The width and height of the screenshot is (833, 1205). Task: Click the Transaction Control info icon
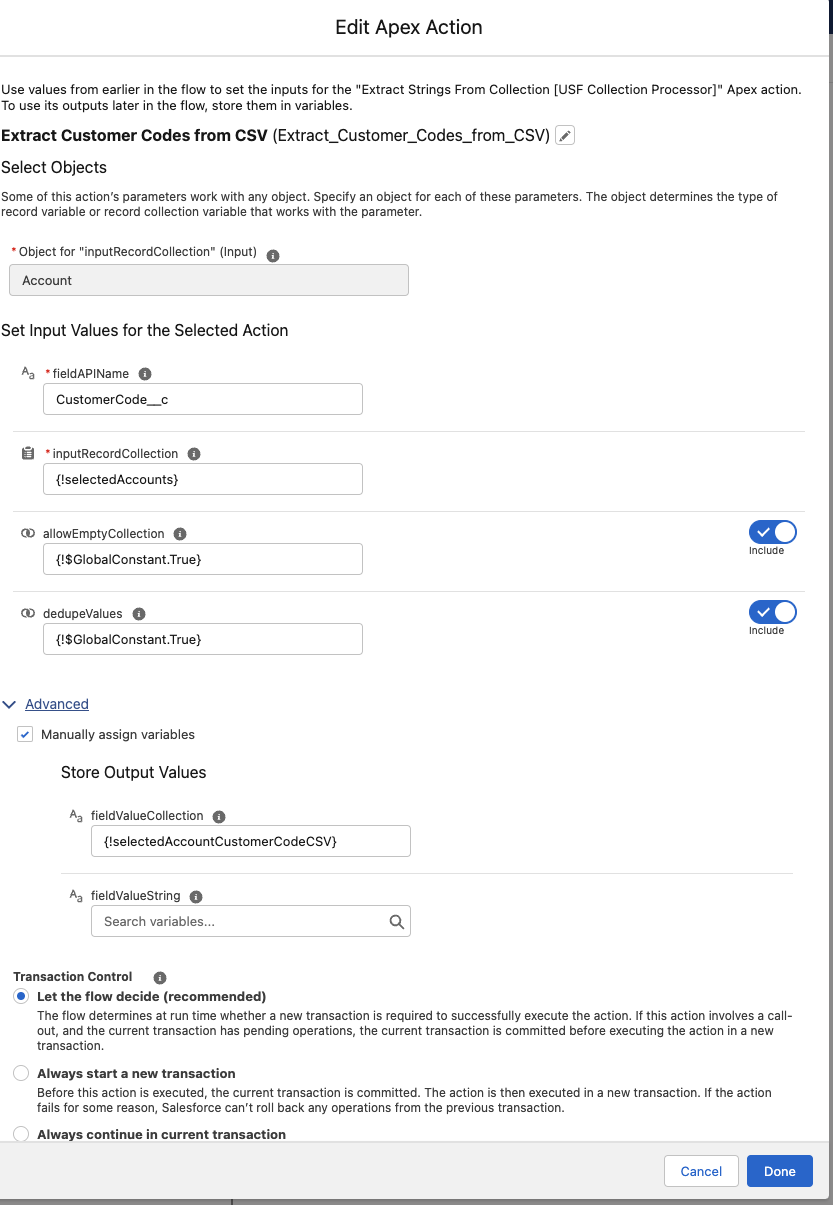(160, 978)
